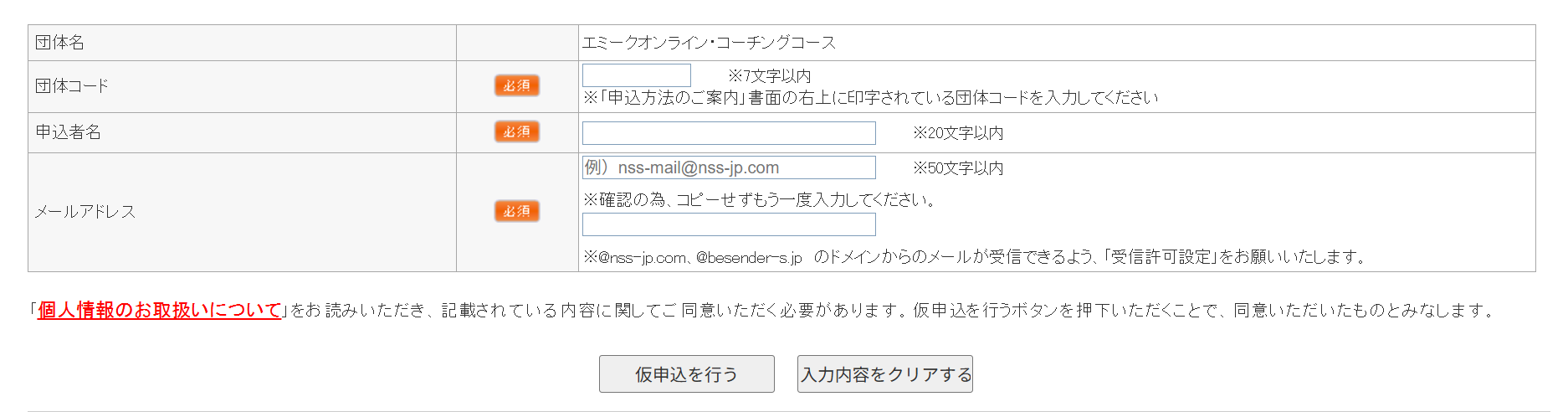
Task: Focus the 申込者名 input box
Action: (x=728, y=133)
